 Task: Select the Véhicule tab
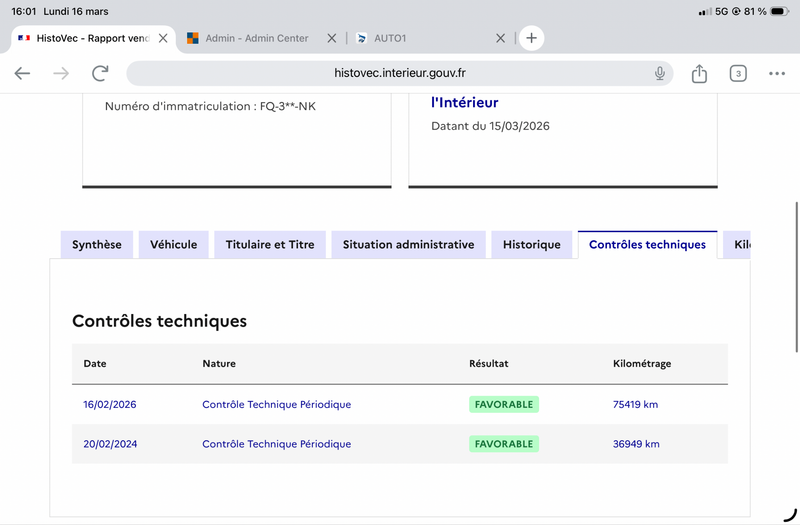173,245
